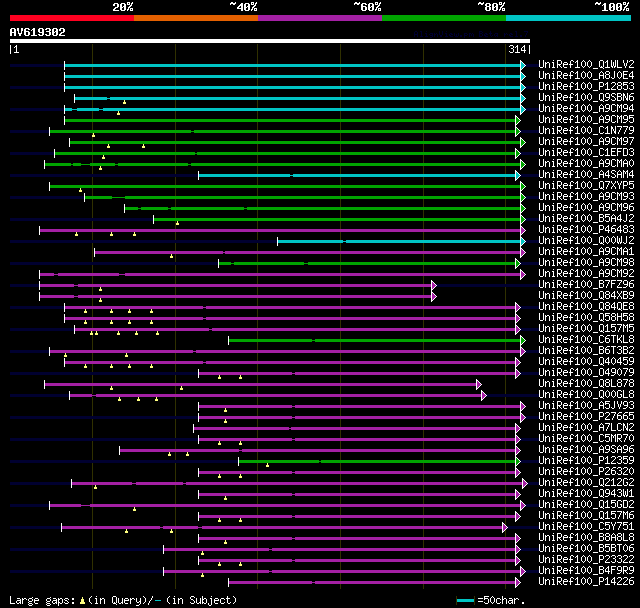640x608 pixels.
Task: Click the UniRef100_Q84XB9 label
Action: click(586, 296)
